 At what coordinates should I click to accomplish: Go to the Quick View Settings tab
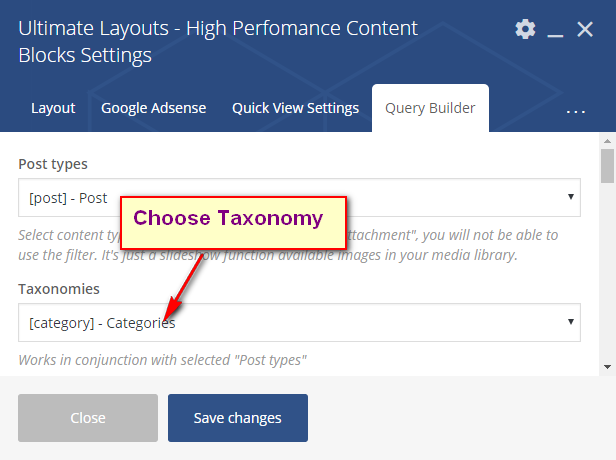click(x=295, y=108)
